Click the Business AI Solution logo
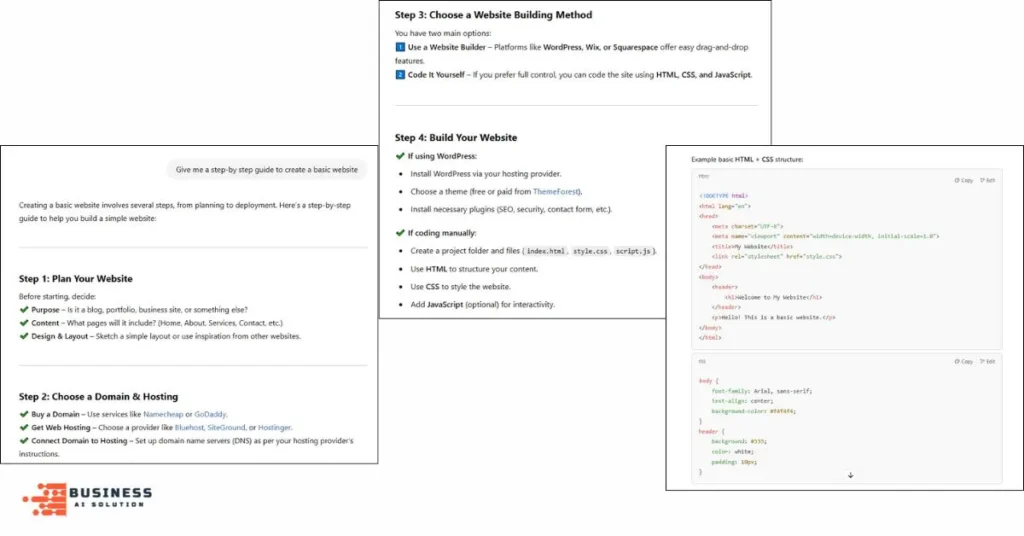This screenshot has height=536, width=1024. click(x=87, y=499)
